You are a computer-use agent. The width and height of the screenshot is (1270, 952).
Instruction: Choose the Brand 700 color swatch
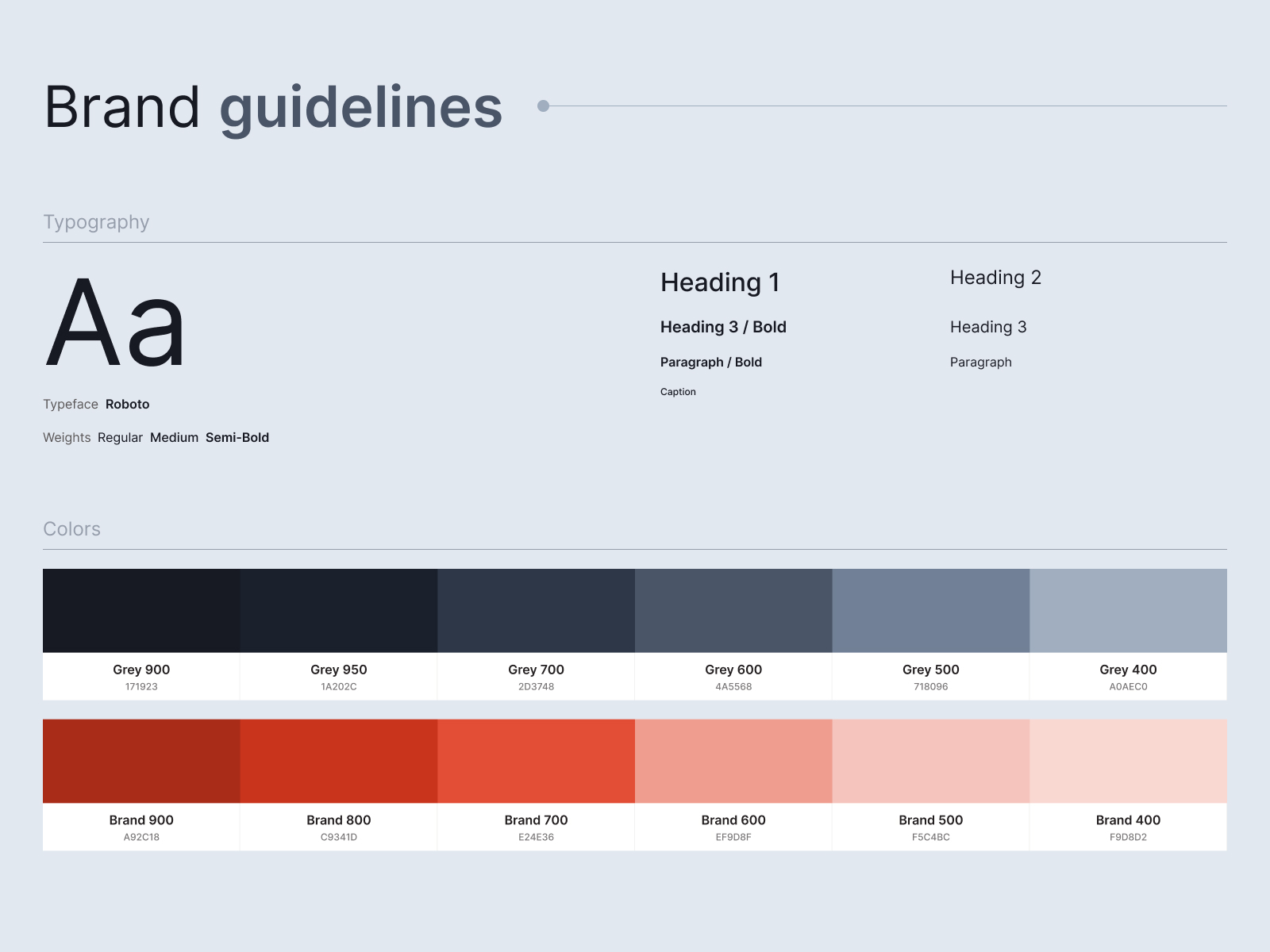tap(536, 761)
